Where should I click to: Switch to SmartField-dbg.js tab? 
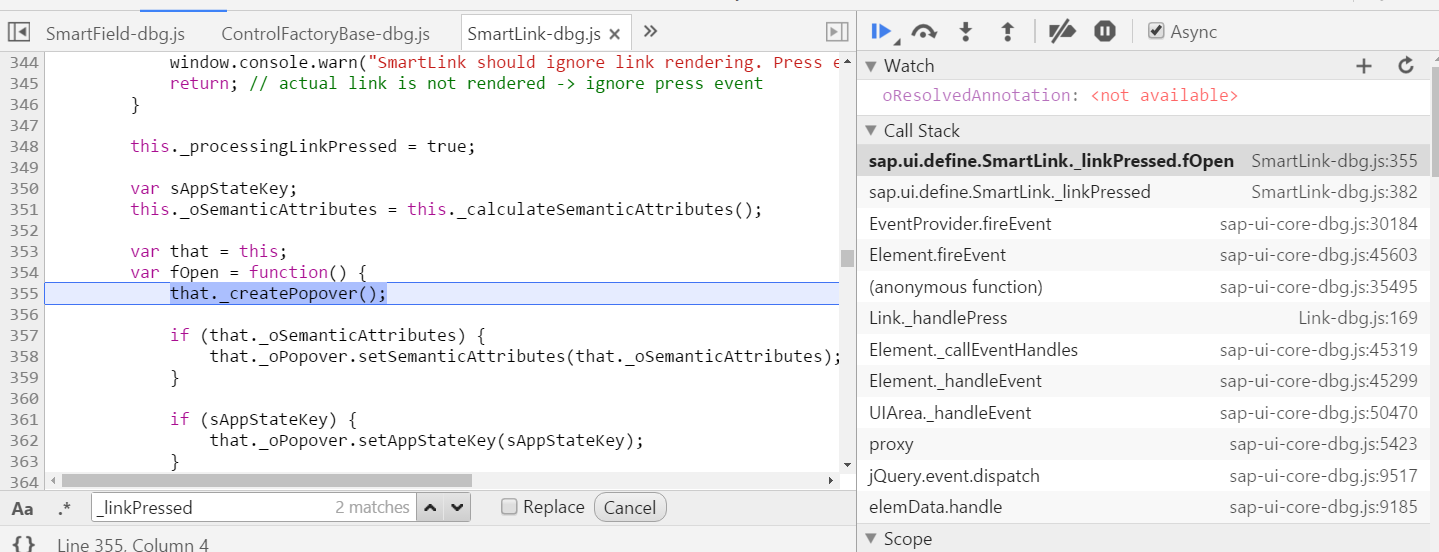point(115,34)
